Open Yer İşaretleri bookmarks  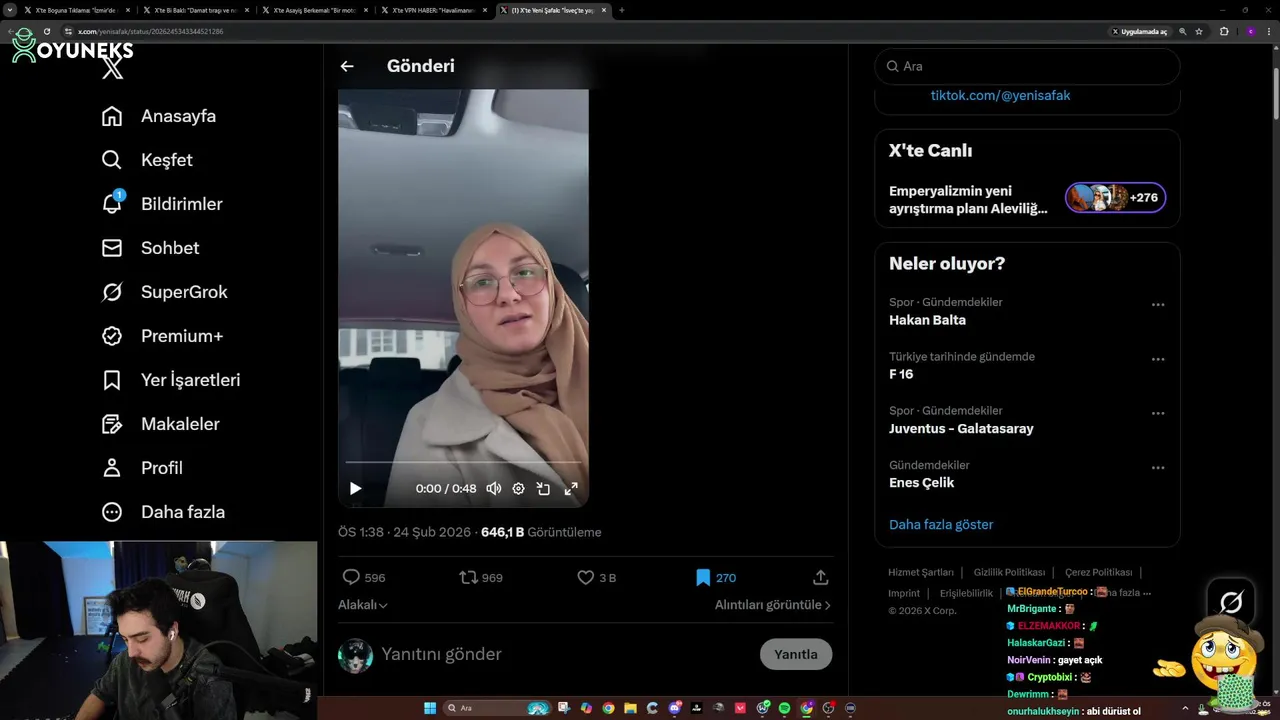click(171, 380)
